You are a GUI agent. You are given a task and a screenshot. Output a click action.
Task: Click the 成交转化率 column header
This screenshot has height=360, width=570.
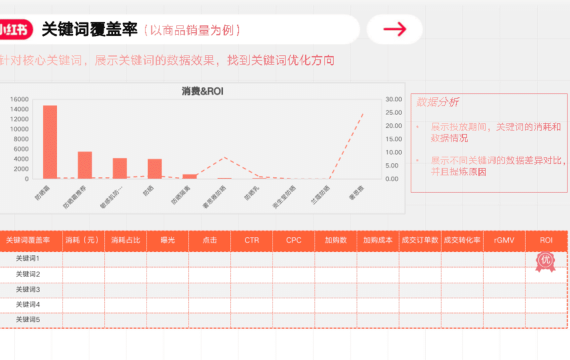pos(462,240)
